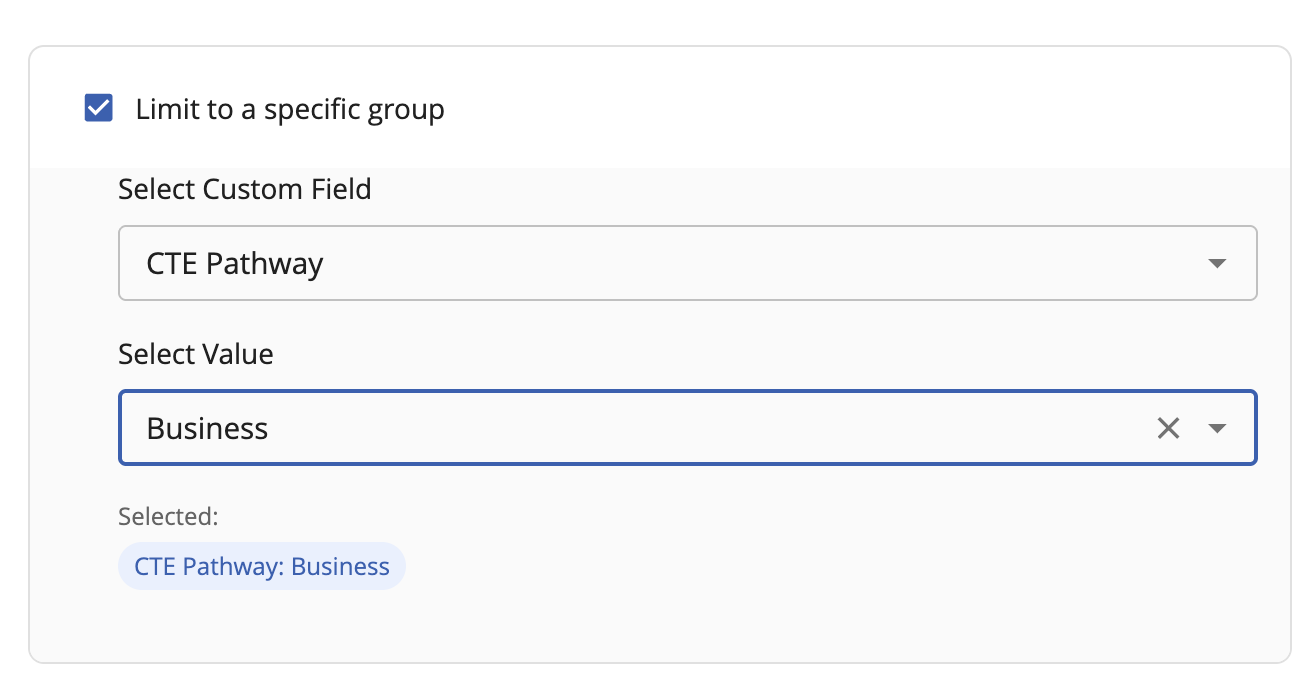The width and height of the screenshot is (1314, 676).
Task: Expand the value options list
Action: coord(1216,429)
